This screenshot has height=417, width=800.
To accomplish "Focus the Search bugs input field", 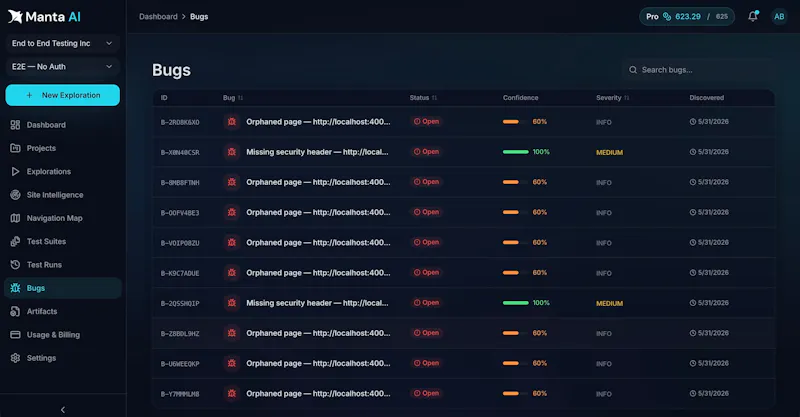I will [698, 70].
